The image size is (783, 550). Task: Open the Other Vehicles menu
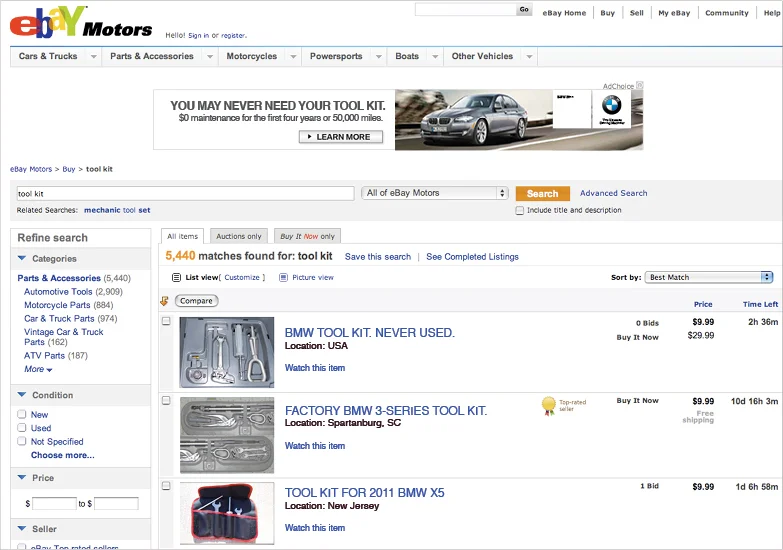482,56
